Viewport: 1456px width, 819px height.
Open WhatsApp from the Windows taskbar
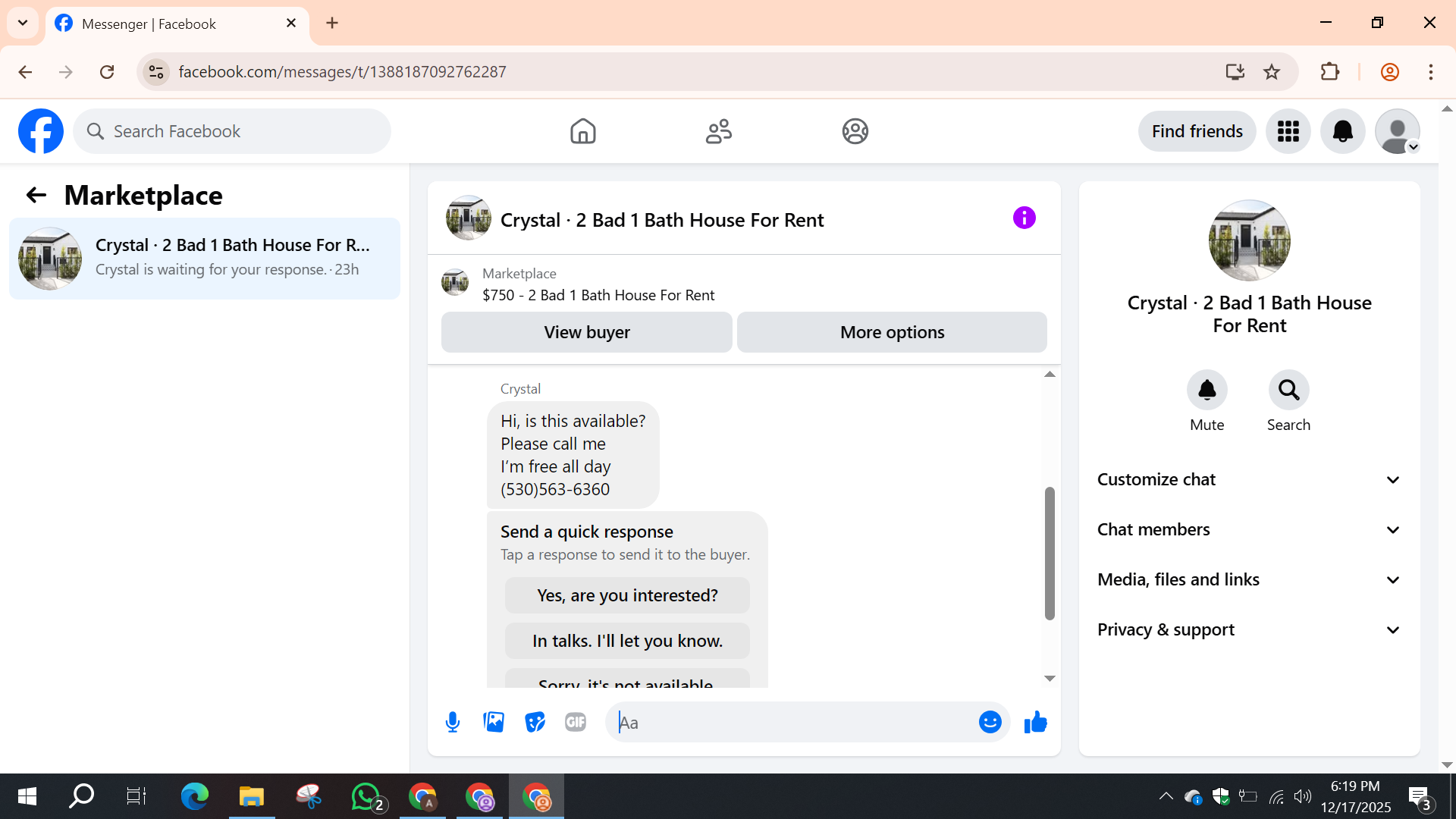[367, 796]
